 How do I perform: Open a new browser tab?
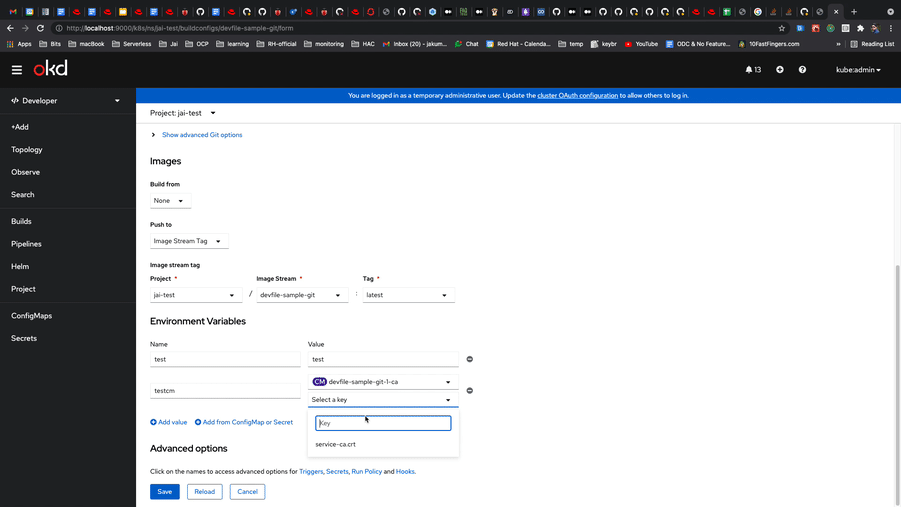(x=854, y=11)
